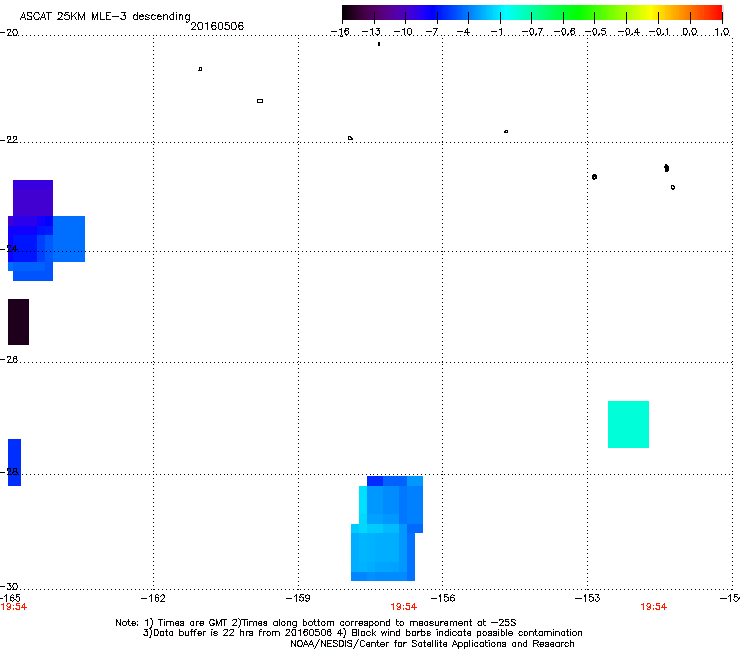Click the -159 longitude axis label
Viewport: 740px width, 650px height.
pyautogui.click(x=298, y=599)
